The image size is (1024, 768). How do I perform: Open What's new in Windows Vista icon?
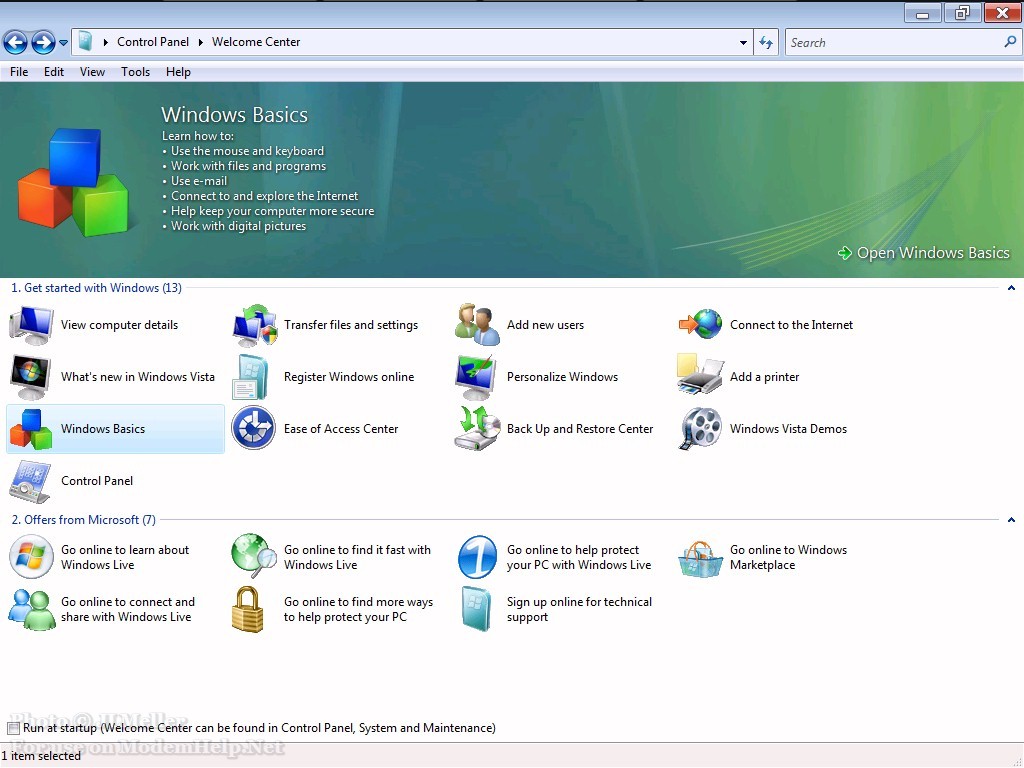click(x=31, y=377)
